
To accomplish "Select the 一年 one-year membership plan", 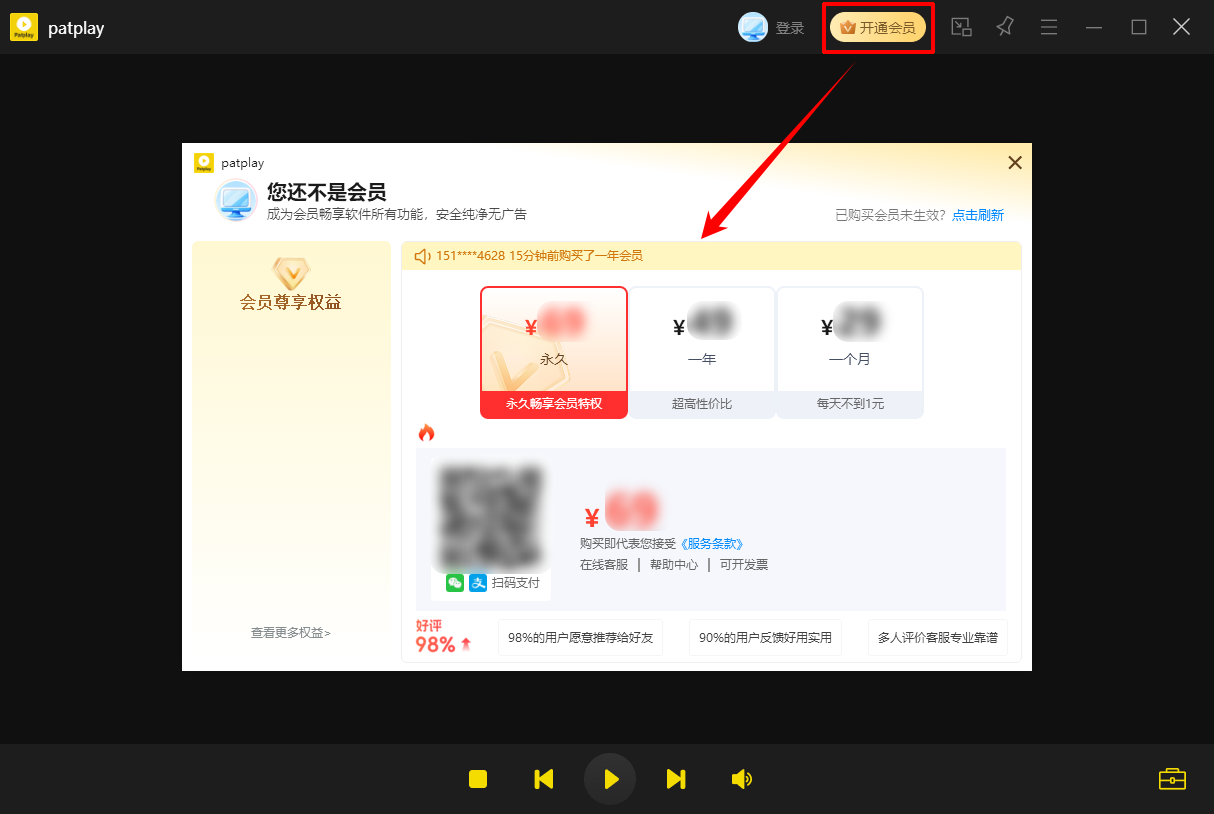I will pyautogui.click(x=702, y=352).
